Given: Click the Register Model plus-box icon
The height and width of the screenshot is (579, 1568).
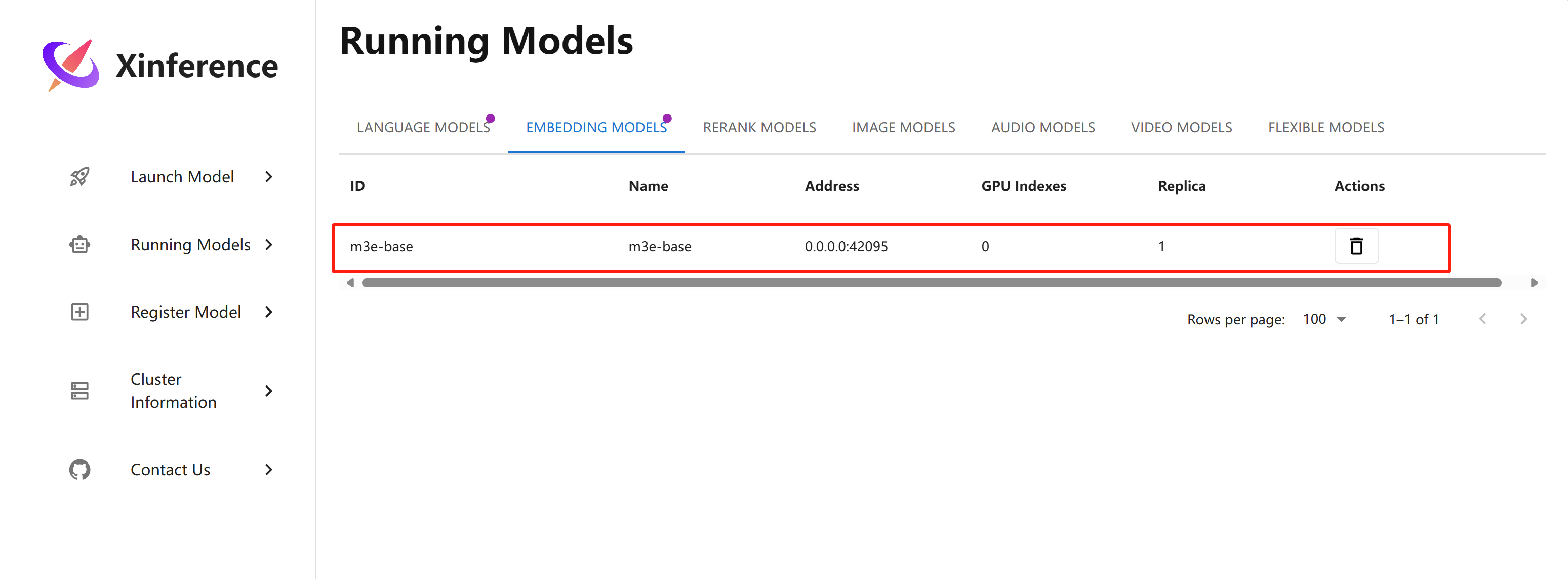Looking at the screenshot, I should 79,312.
